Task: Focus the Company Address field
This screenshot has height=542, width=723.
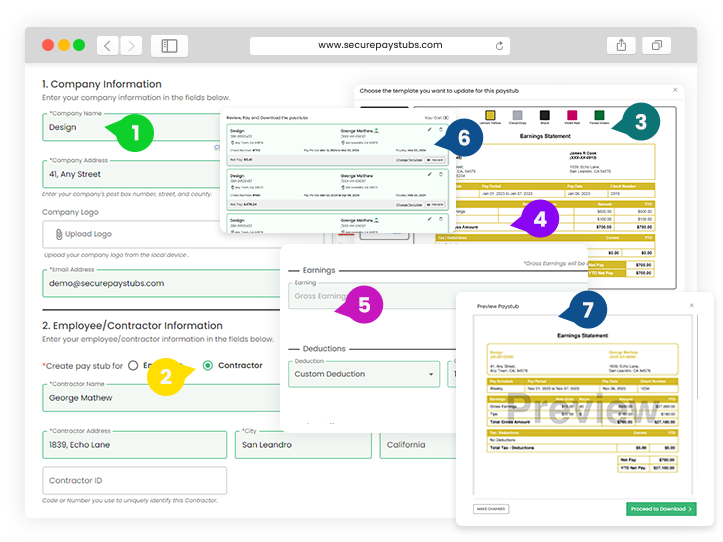Action: 131,174
